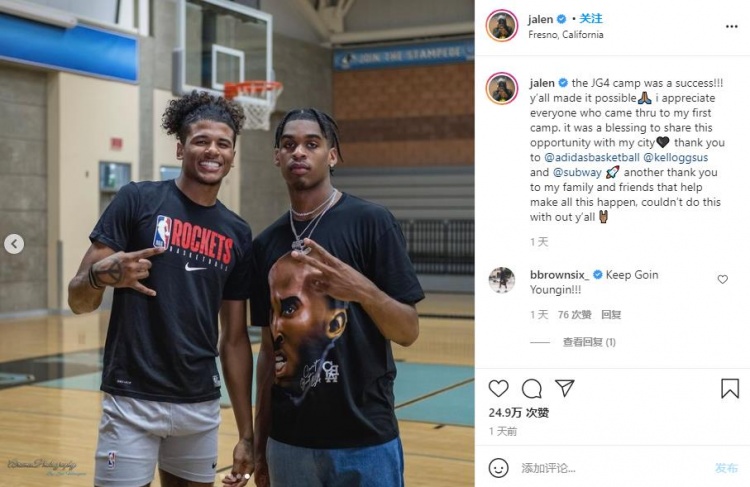Focus the 添加评论 comment input field
750x487 pixels.
click(x=612, y=468)
